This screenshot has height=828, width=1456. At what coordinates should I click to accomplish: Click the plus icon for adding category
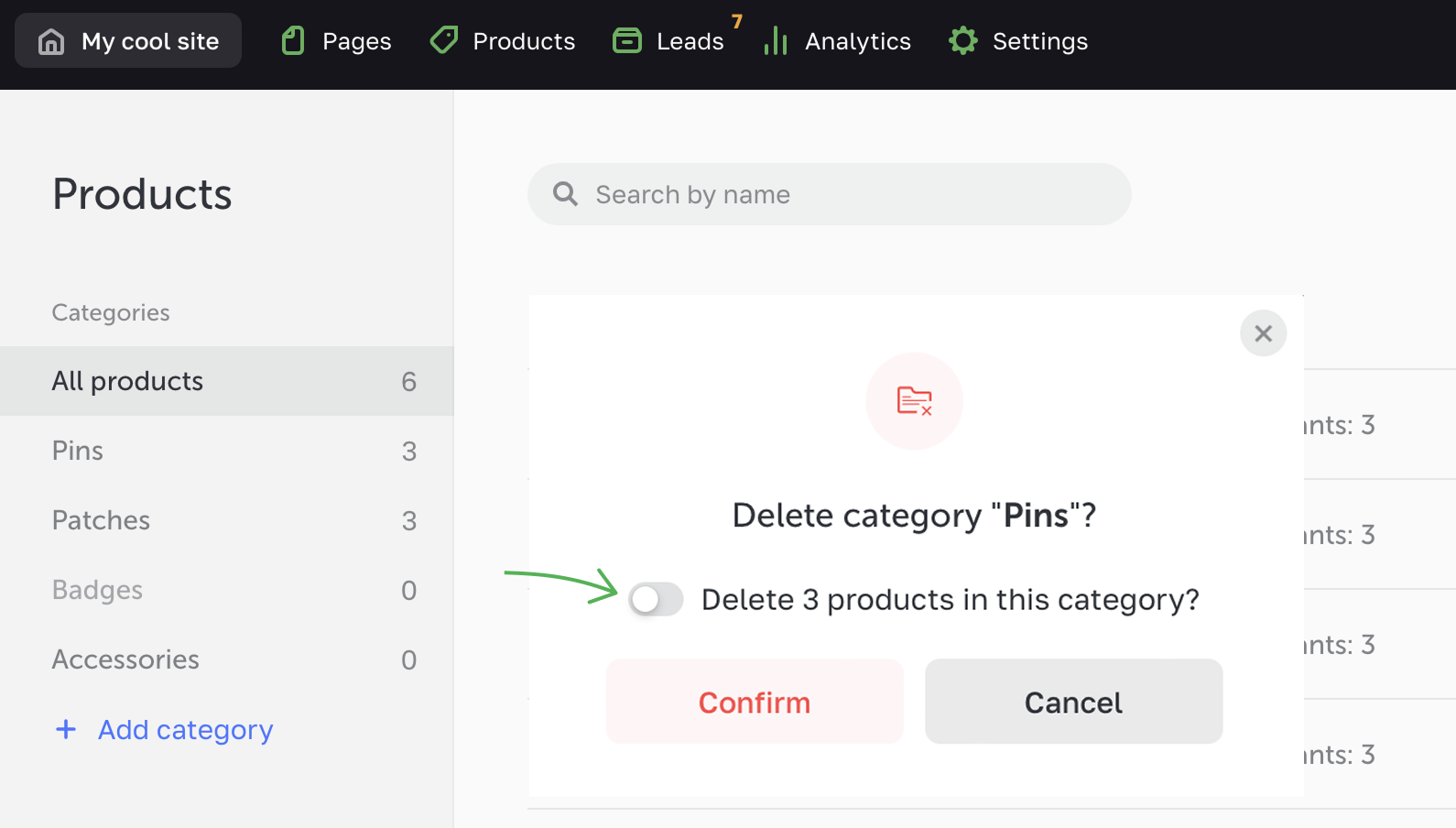point(66,729)
